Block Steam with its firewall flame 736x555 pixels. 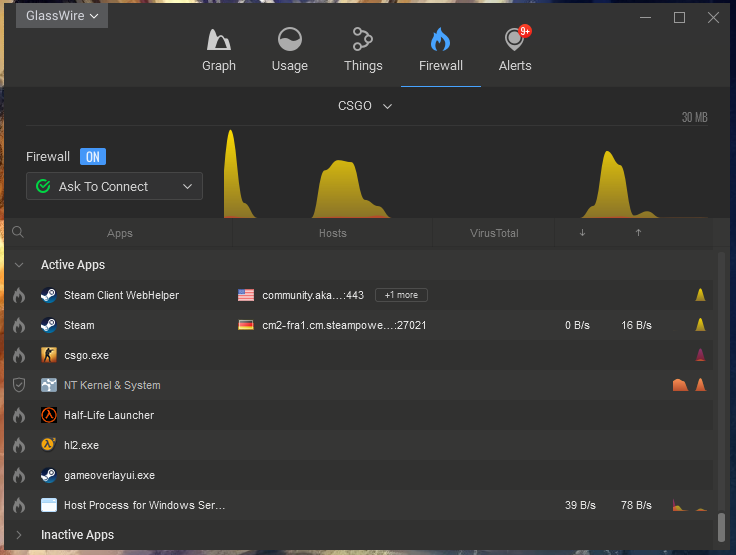(x=19, y=325)
